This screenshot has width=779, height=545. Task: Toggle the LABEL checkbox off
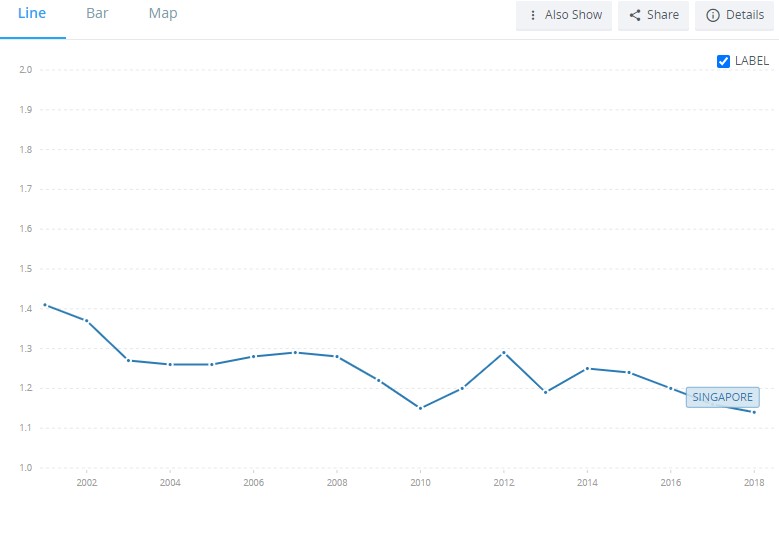(x=724, y=61)
